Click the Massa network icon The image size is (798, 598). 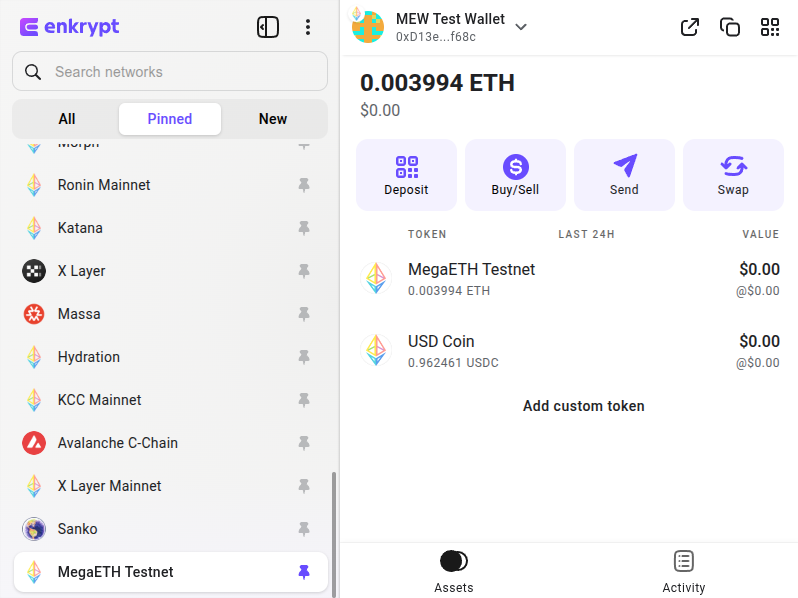pos(34,314)
